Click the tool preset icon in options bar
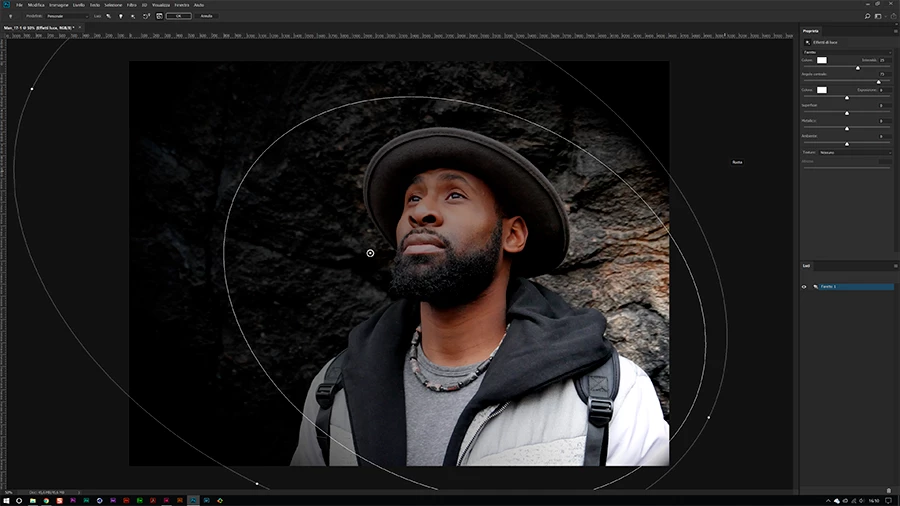 pyautogui.click(x=10, y=16)
